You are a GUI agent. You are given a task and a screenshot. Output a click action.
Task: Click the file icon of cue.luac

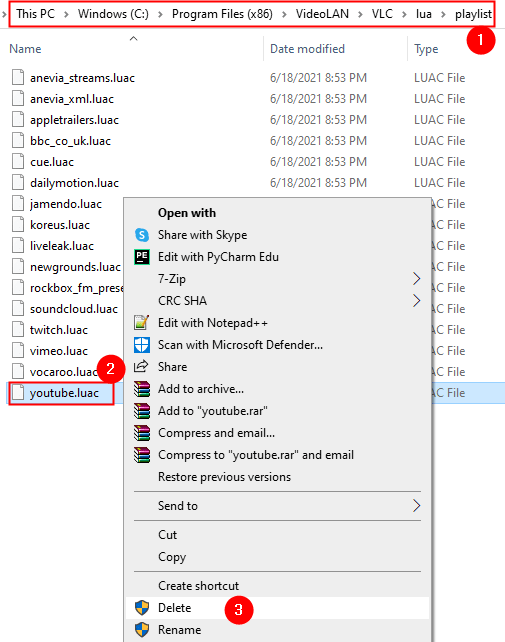[x=18, y=161]
